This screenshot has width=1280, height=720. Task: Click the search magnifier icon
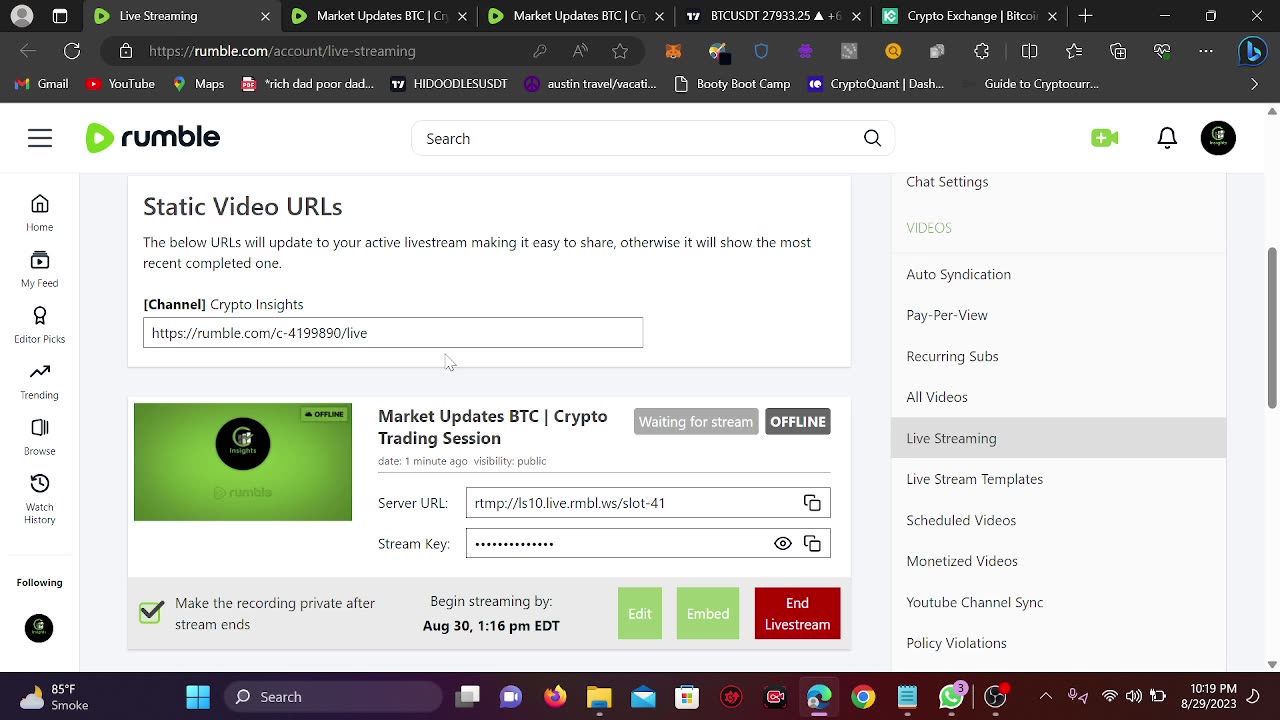click(x=872, y=138)
